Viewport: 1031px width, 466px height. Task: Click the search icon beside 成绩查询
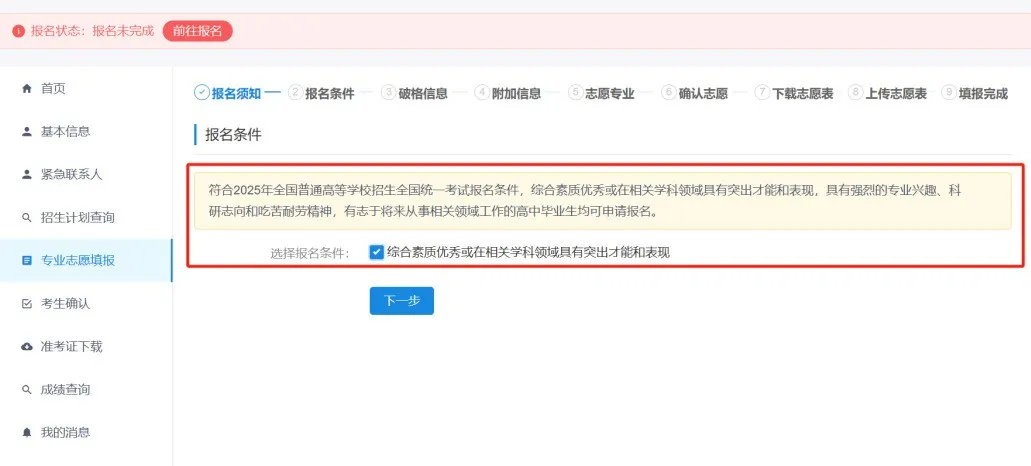(x=27, y=390)
